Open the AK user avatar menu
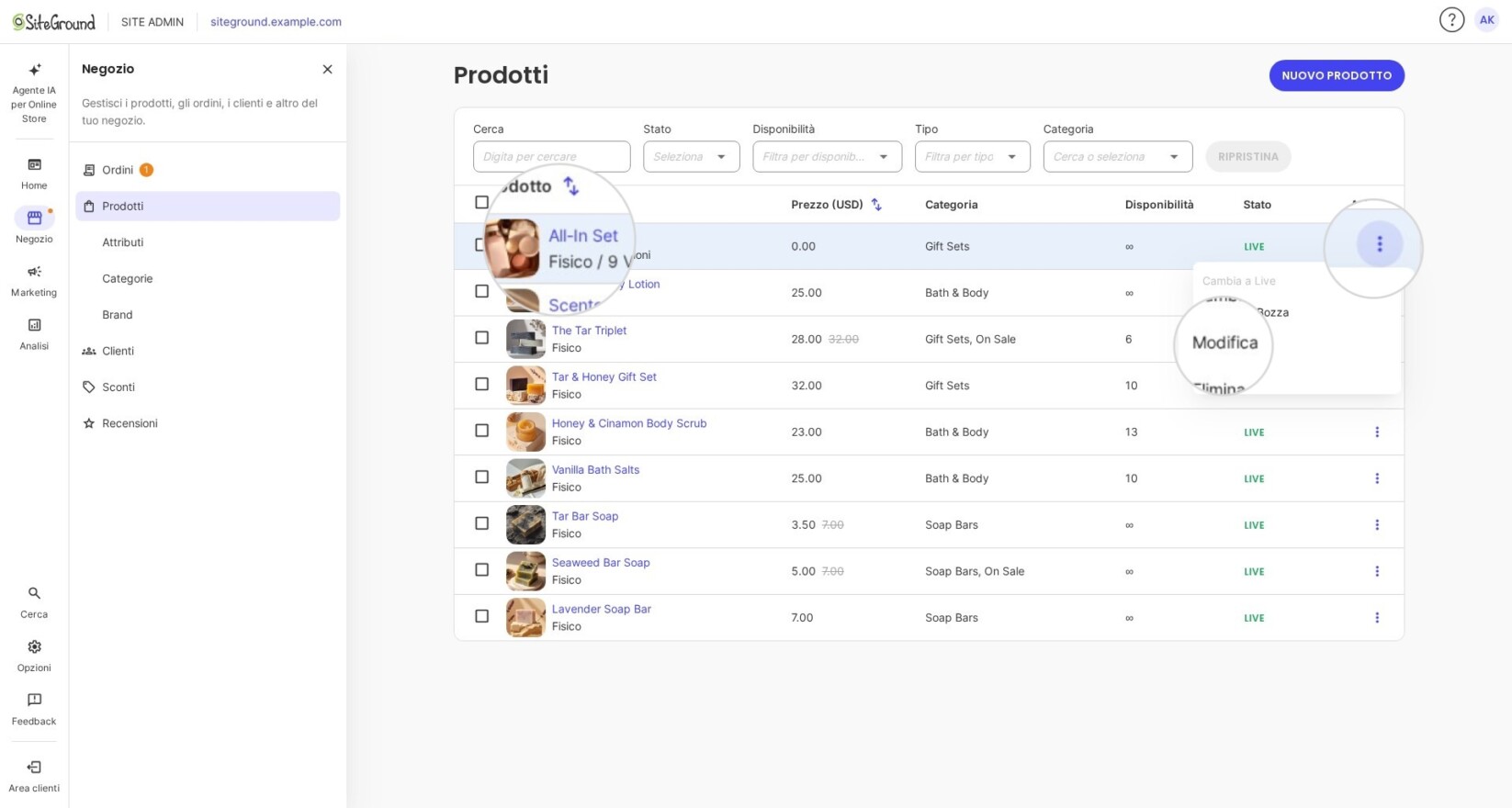 (x=1486, y=19)
